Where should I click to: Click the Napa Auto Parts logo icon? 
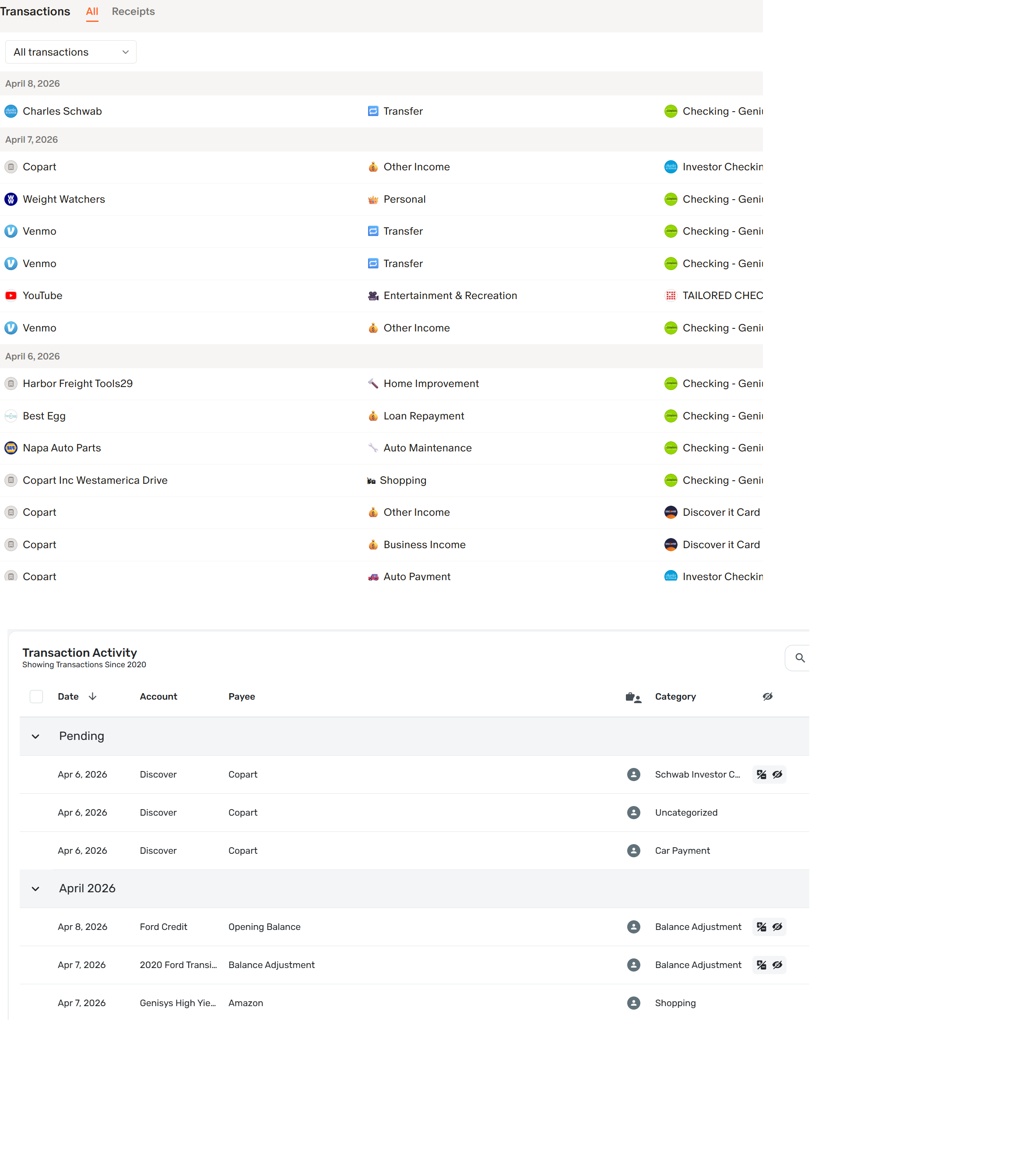pyautogui.click(x=11, y=448)
